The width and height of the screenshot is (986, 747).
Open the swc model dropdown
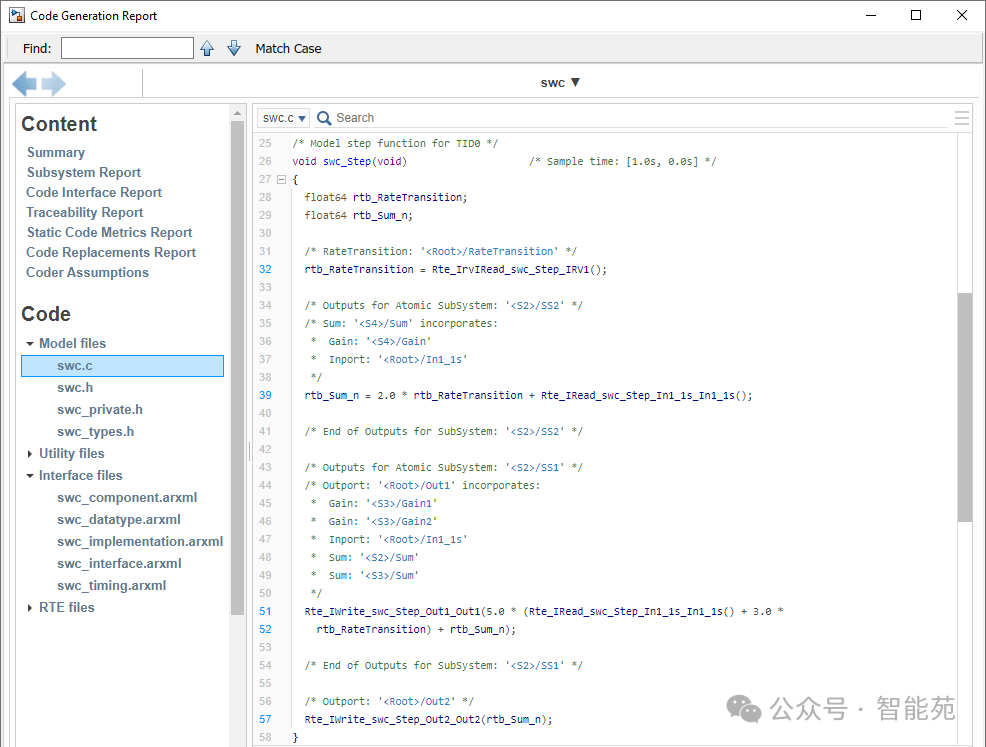[560, 82]
